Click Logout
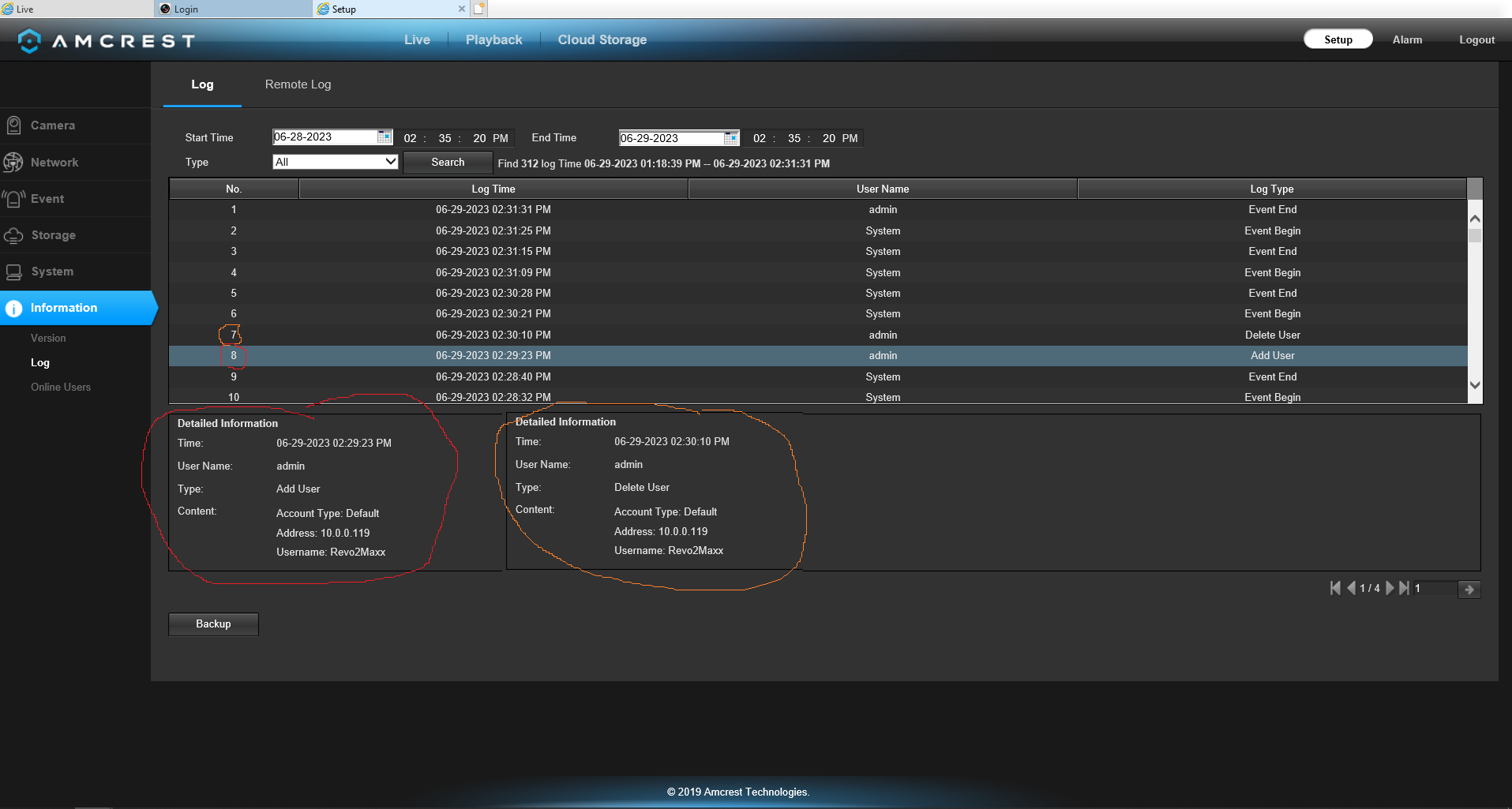The width and height of the screenshot is (1512, 809). tap(1476, 39)
